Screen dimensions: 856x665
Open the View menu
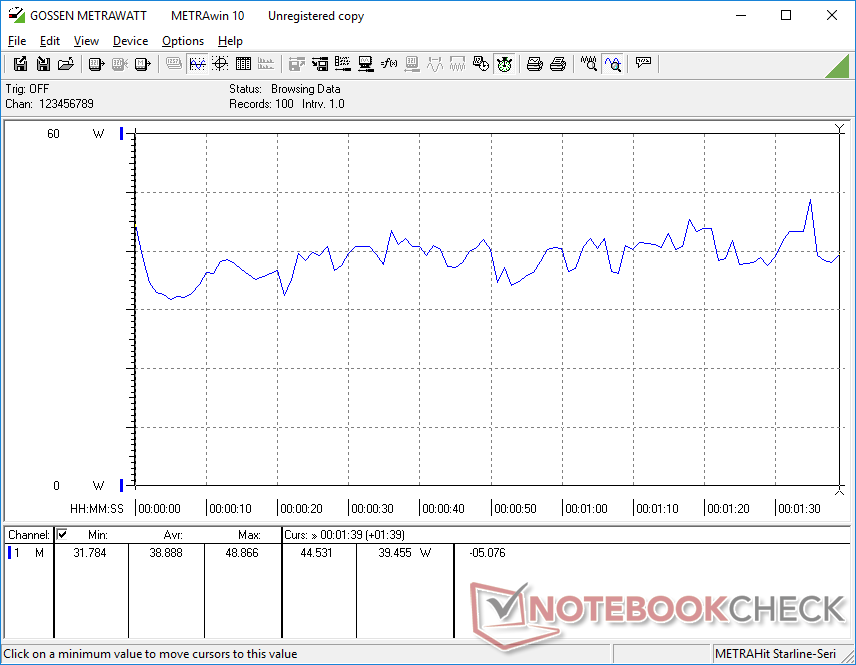[x=86, y=41]
